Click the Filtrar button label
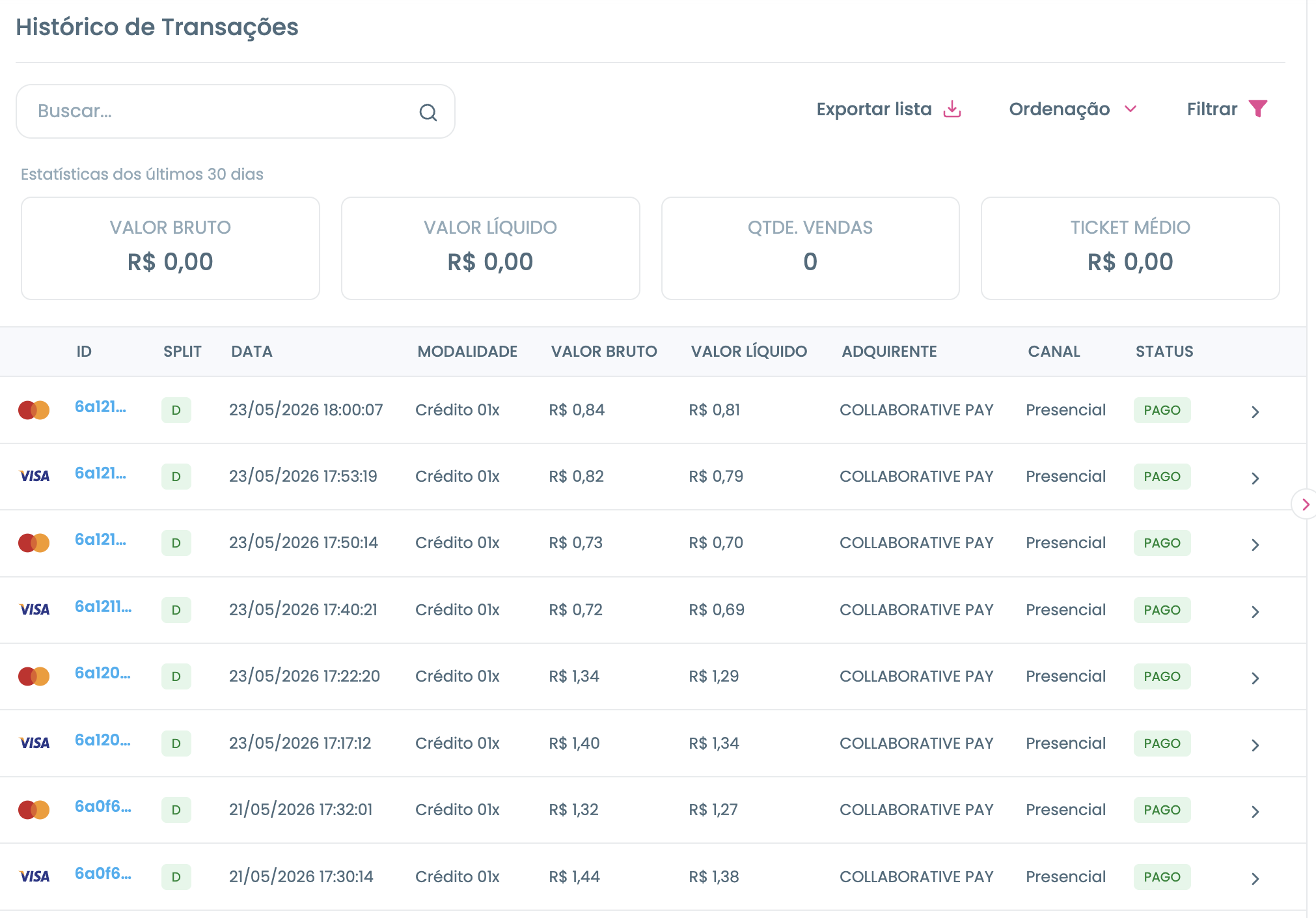1316x918 pixels. point(1212,109)
